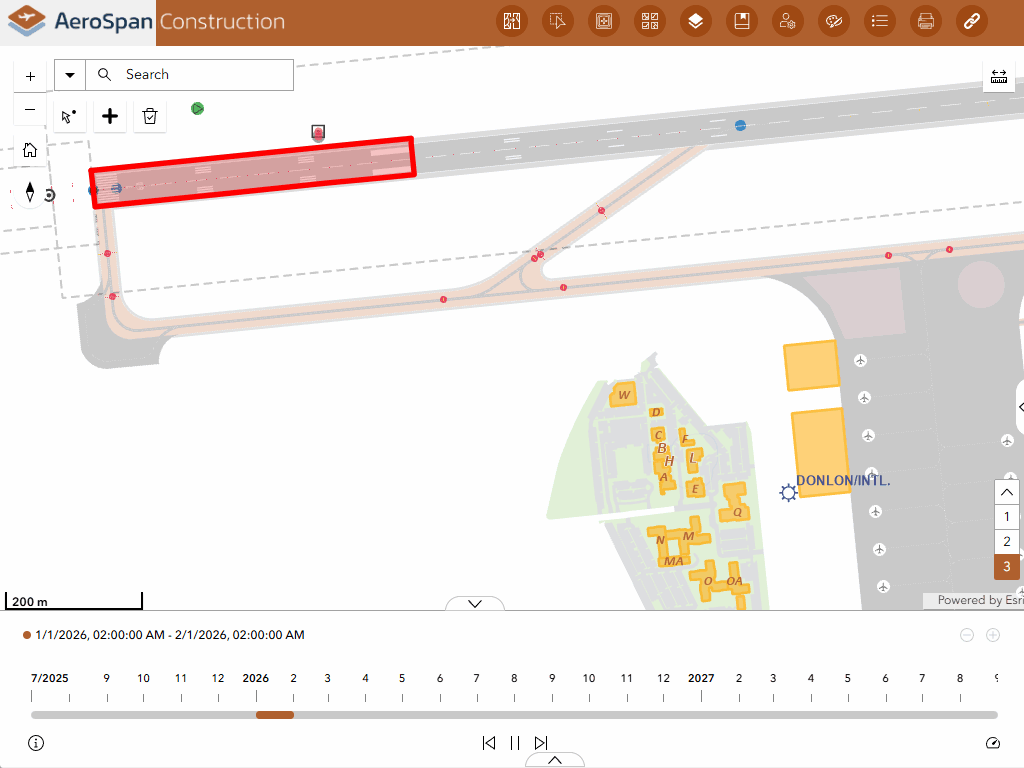Expand the bottom panel with the up chevron

[x=554, y=760]
